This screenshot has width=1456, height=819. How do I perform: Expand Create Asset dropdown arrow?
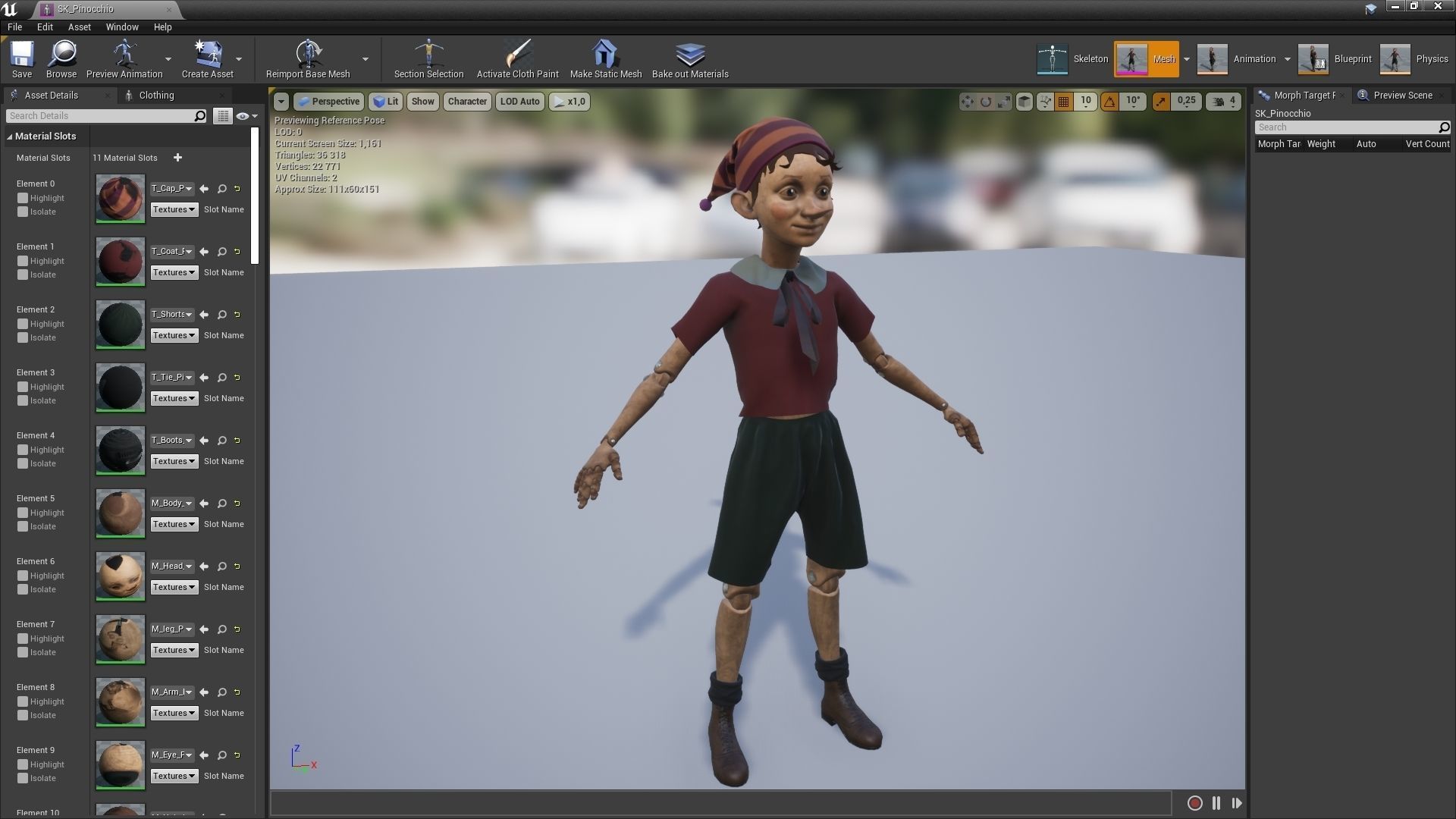pos(239,59)
